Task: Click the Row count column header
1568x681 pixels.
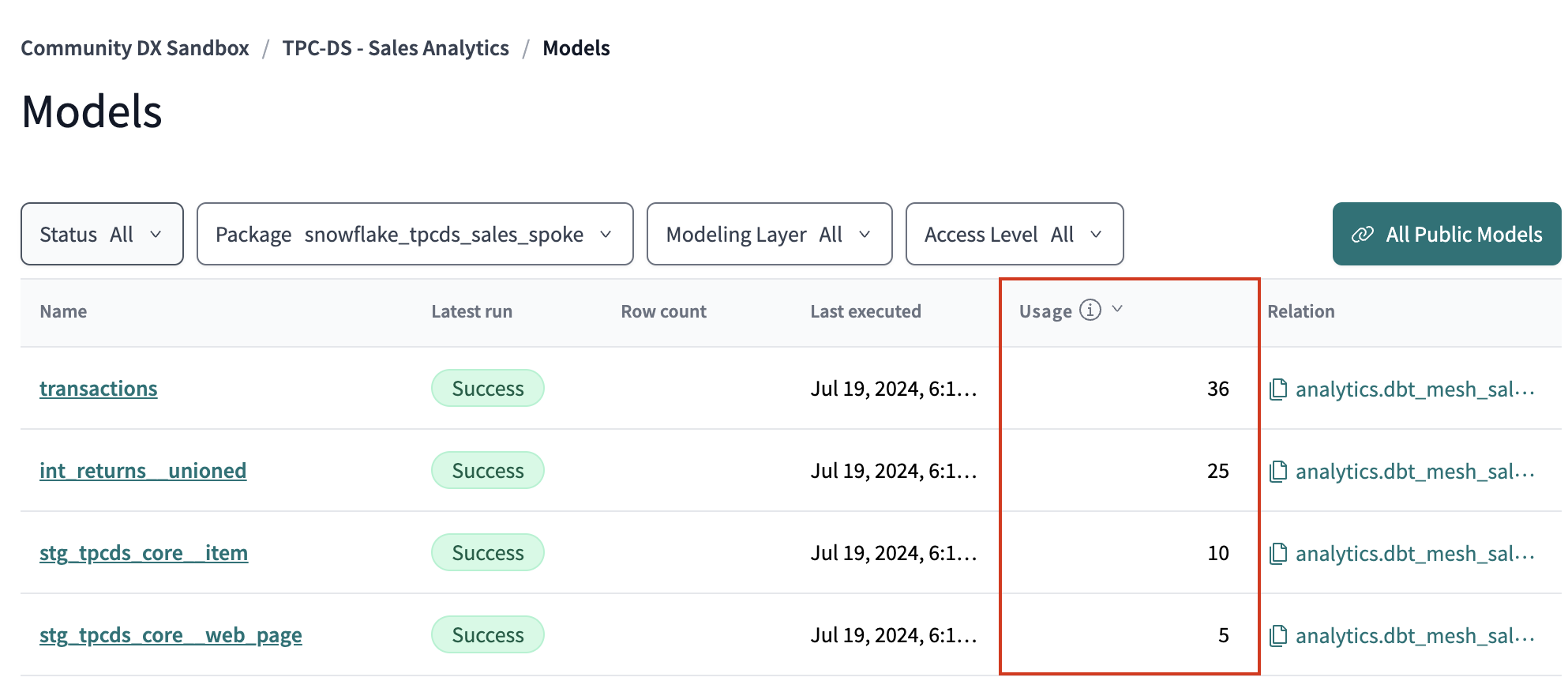Action: tap(663, 311)
